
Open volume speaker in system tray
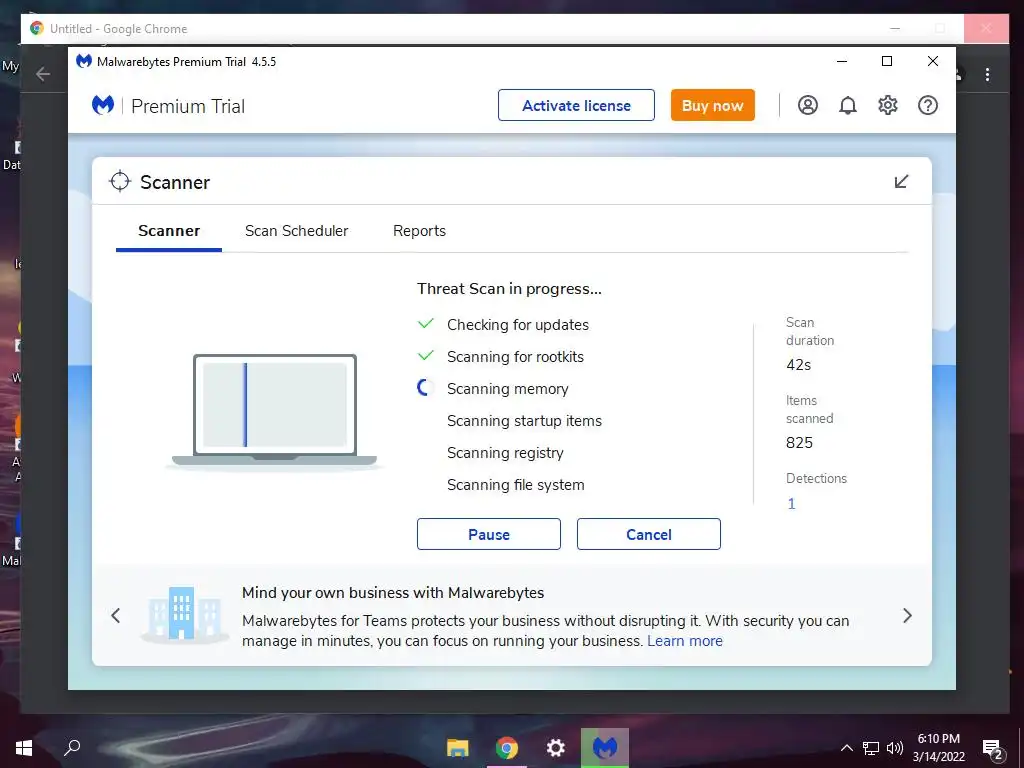[x=895, y=748]
